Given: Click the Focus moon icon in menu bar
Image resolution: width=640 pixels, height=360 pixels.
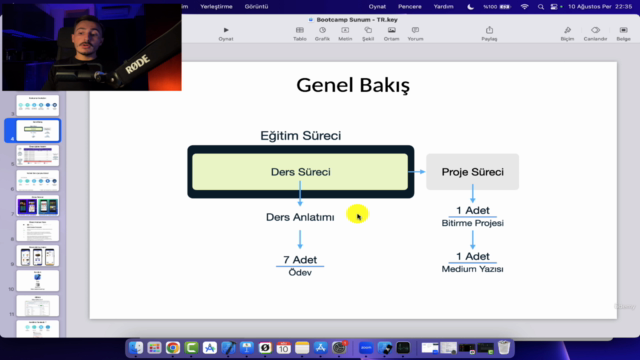Looking at the screenshot, I should coord(471,7).
